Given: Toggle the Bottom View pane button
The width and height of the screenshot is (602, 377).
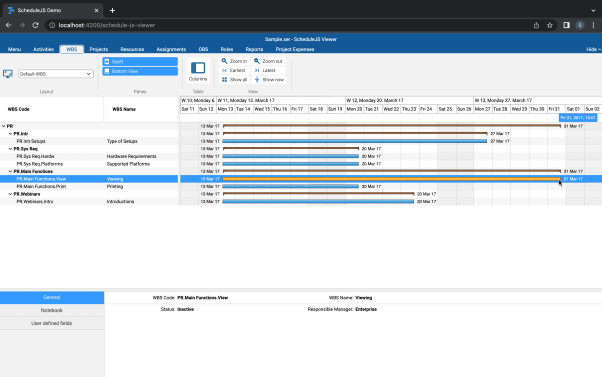Looking at the screenshot, I should (x=140, y=71).
